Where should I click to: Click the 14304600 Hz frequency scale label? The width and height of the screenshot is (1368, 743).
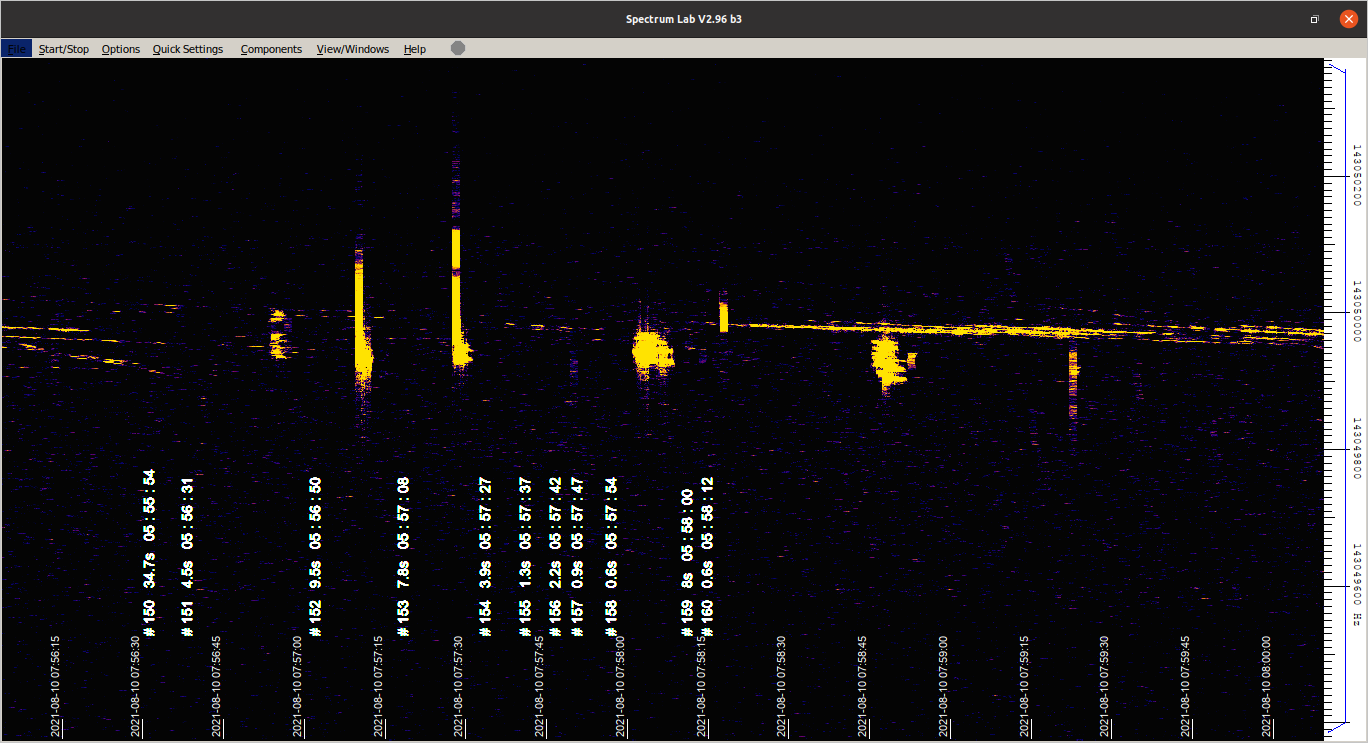click(1357, 585)
